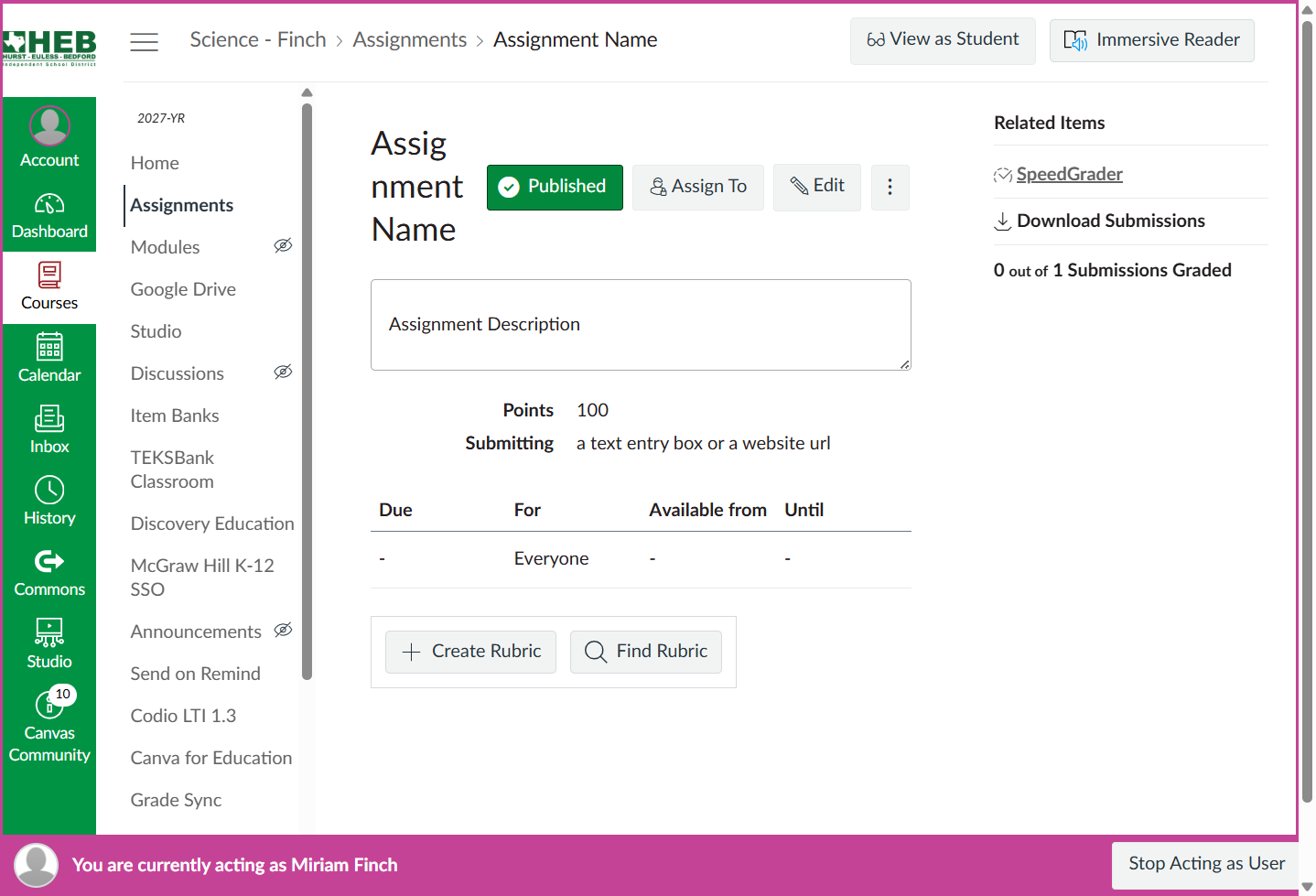Click the Edit assignment button
This screenshot has height=896, width=1316.
tap(817, 187)
